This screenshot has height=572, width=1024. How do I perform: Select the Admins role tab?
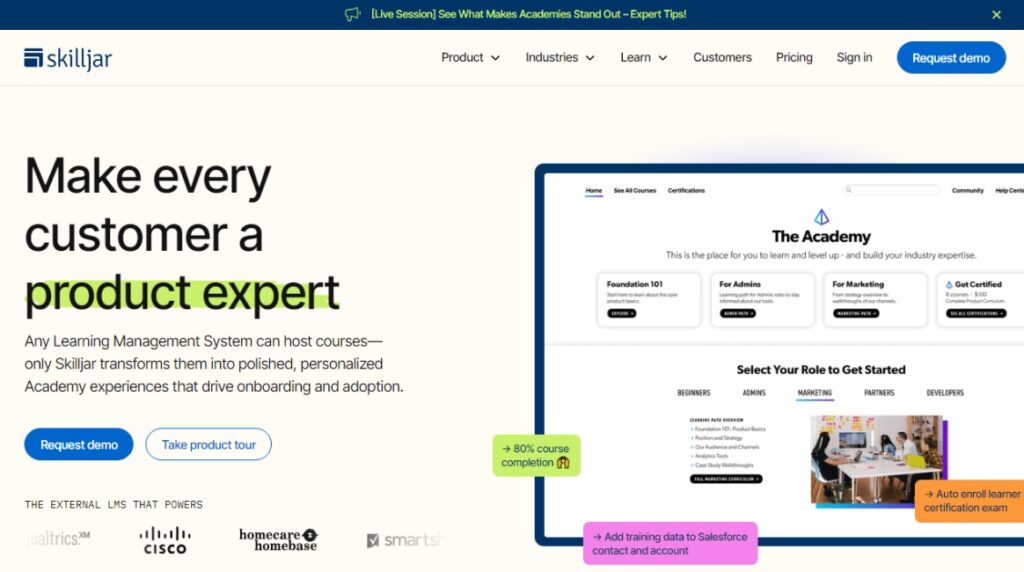(x=754, y=392)
